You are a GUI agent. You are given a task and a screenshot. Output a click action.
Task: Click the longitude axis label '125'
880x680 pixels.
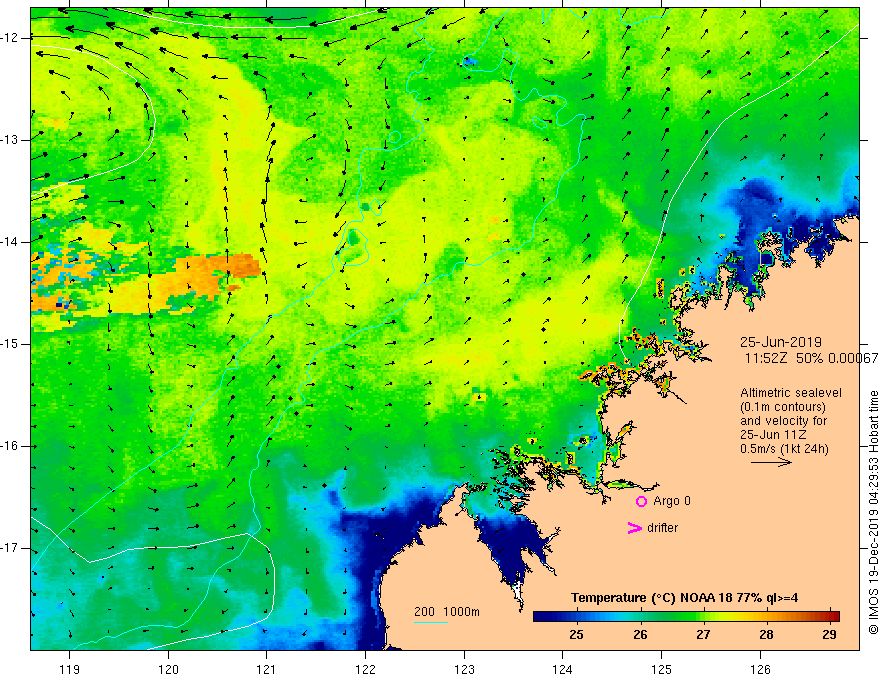click(x=662, y=669)
